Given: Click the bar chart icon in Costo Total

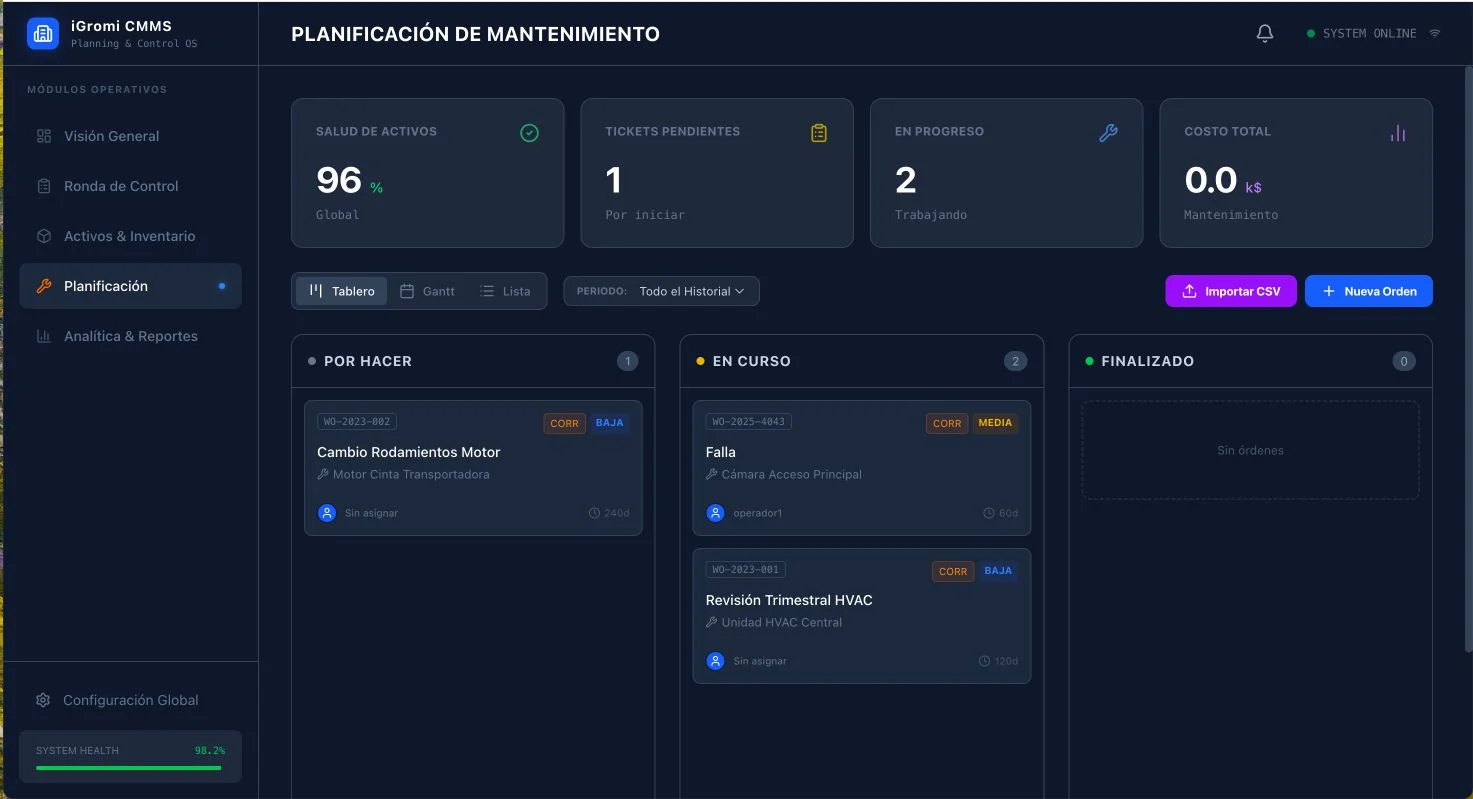Looking at the screenshot, I should tap(1397, 133).
